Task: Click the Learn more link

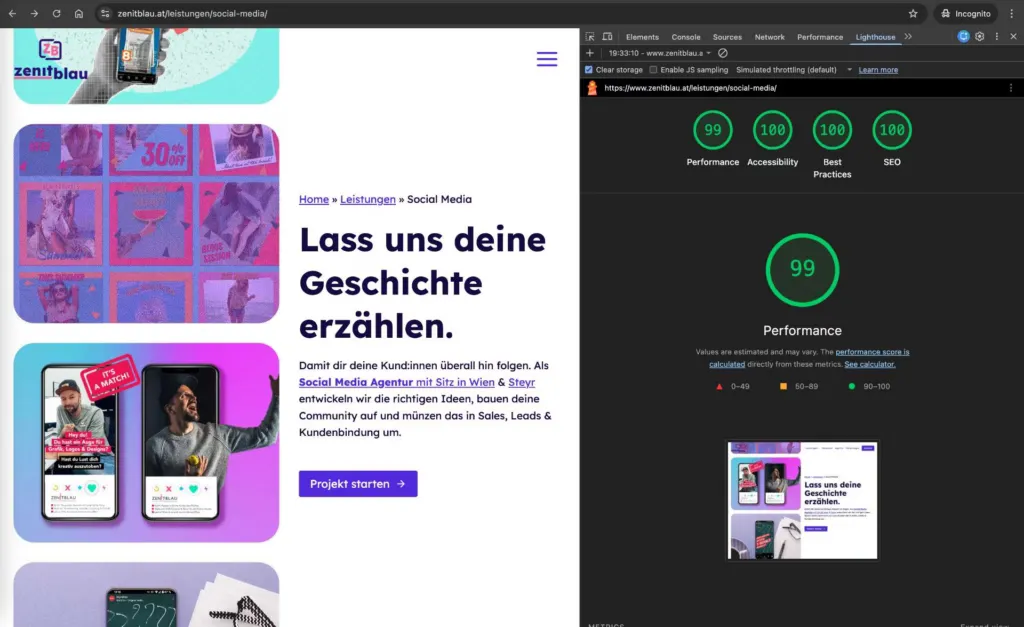Action: click(878, 70)
